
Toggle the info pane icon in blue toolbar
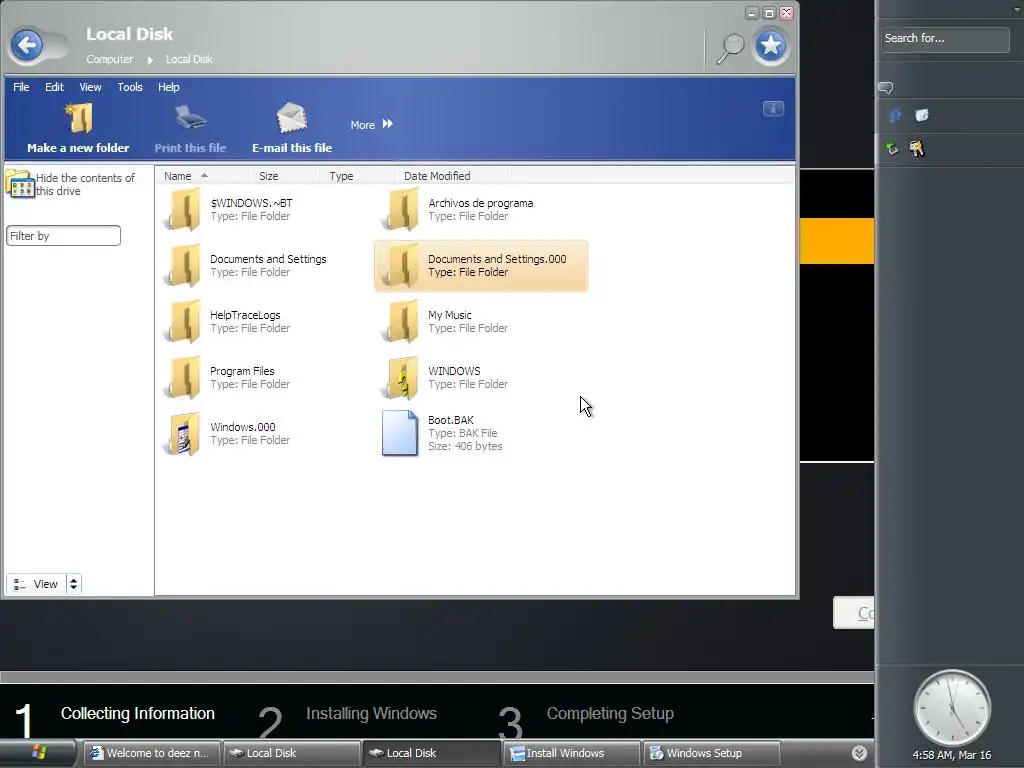773,108
